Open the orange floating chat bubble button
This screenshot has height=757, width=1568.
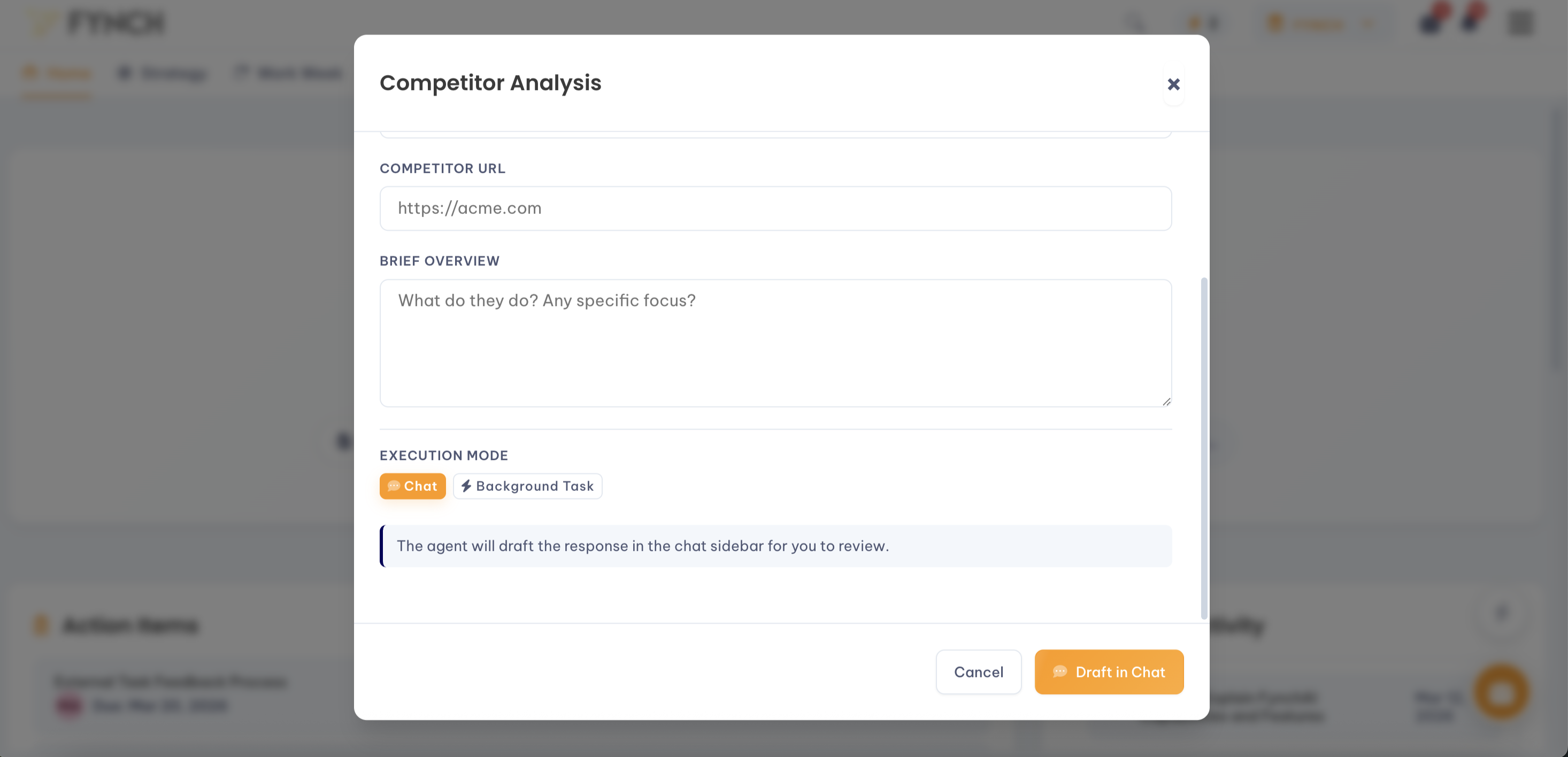[x=1501, y=692]
